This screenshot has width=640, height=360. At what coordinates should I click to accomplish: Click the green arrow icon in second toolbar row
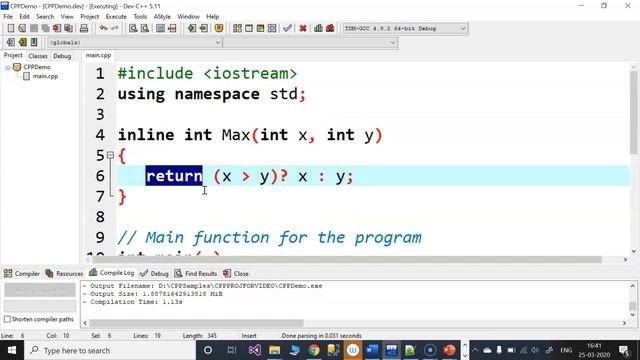click(22, 42)
